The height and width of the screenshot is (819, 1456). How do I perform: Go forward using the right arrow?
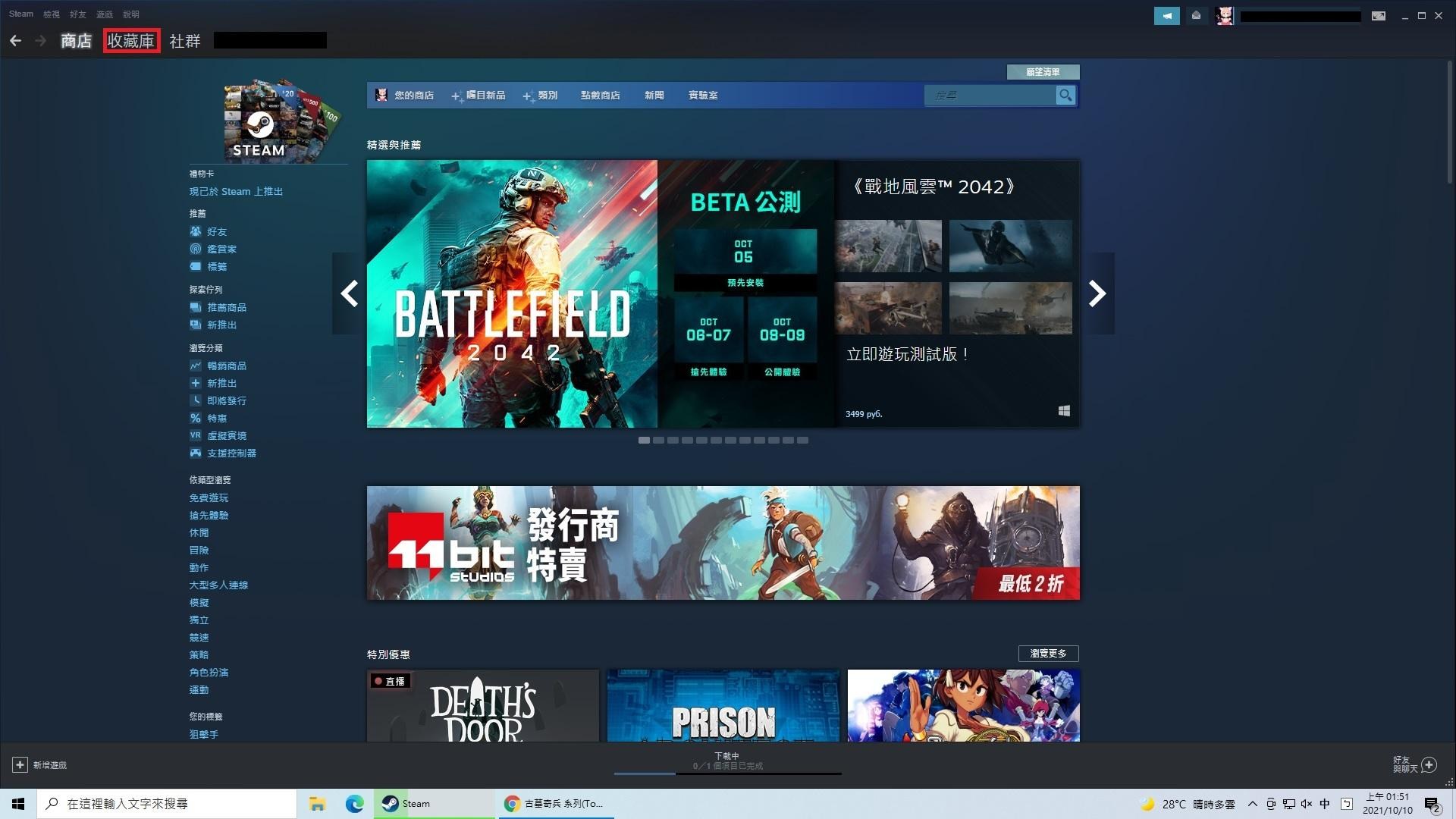coord(41,41)
